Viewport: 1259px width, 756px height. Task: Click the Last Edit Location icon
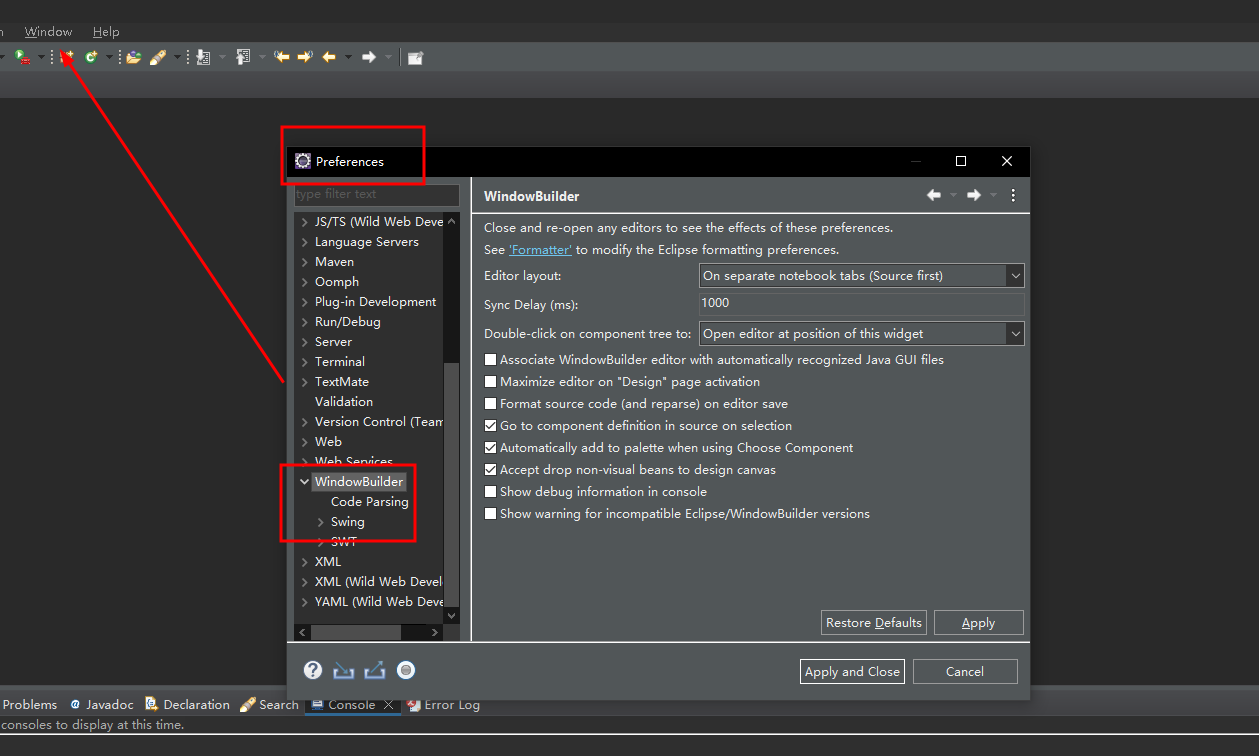pos(282,57)
